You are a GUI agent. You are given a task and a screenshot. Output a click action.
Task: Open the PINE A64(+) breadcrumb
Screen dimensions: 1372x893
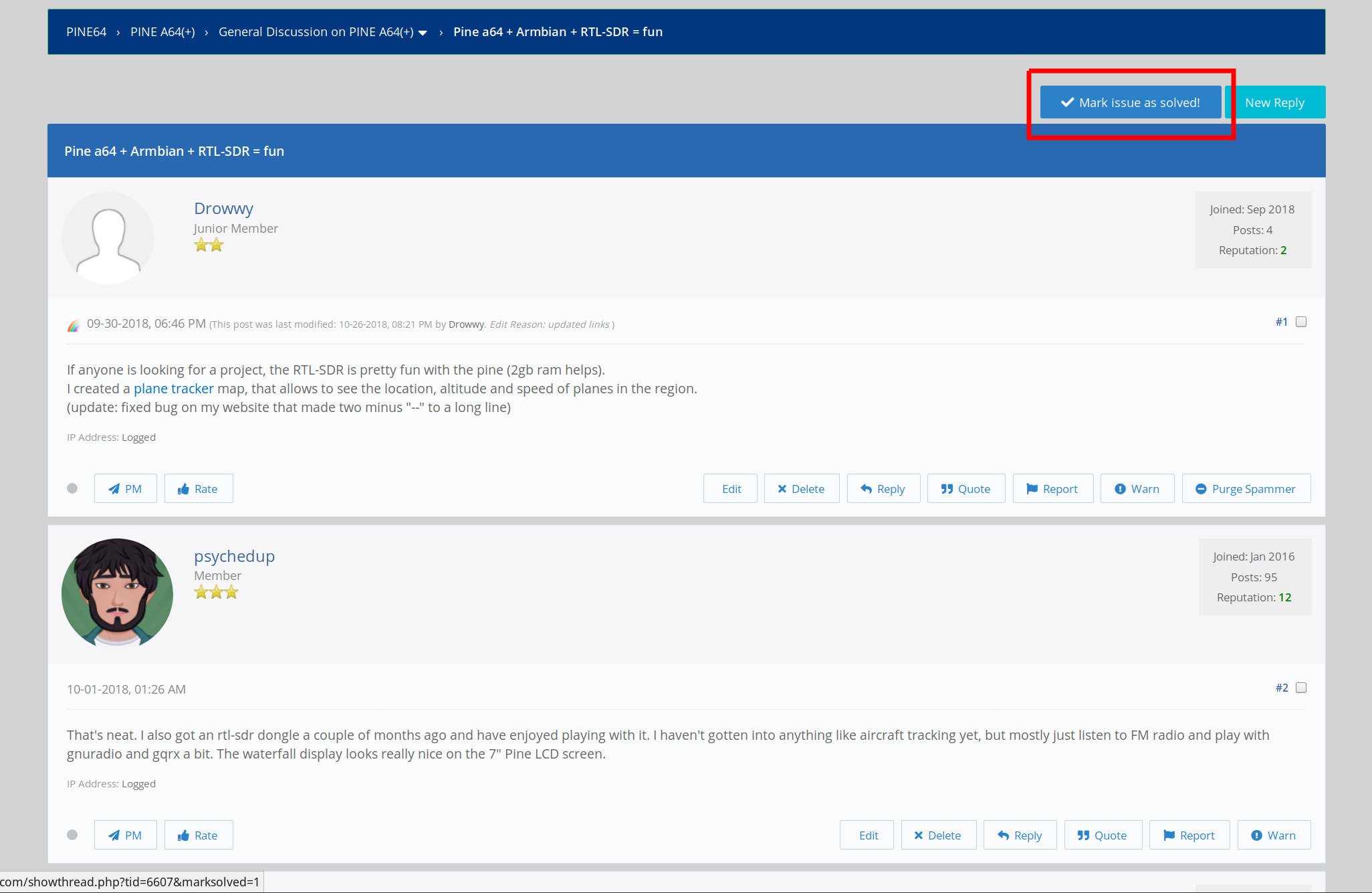coord(162,32)
